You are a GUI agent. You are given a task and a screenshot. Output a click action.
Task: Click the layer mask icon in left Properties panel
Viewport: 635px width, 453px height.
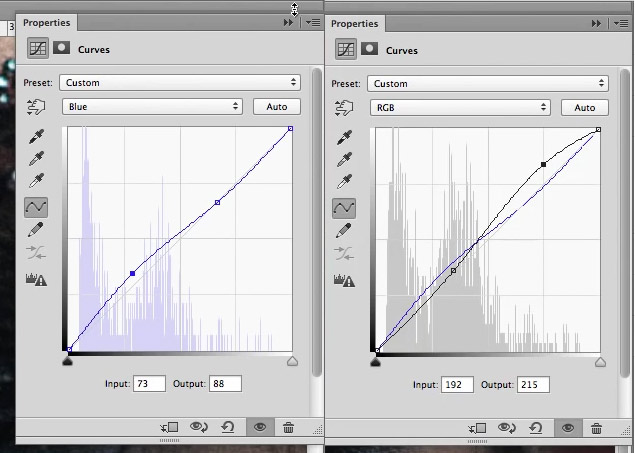(x=62, y=48)
